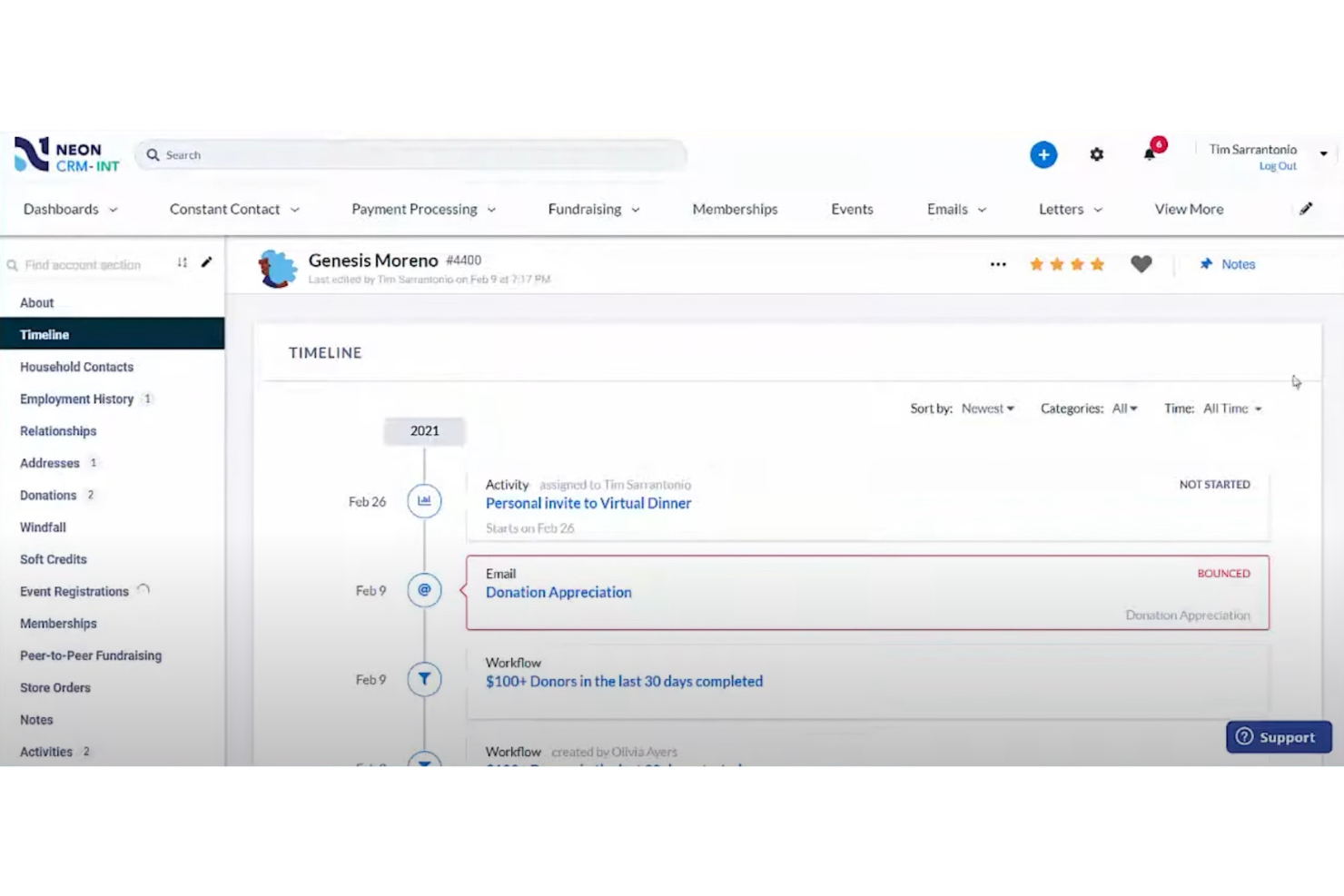Open Personal invite to Virtual Dinner link
The image size is (1344, 896).
coord(588,503)
